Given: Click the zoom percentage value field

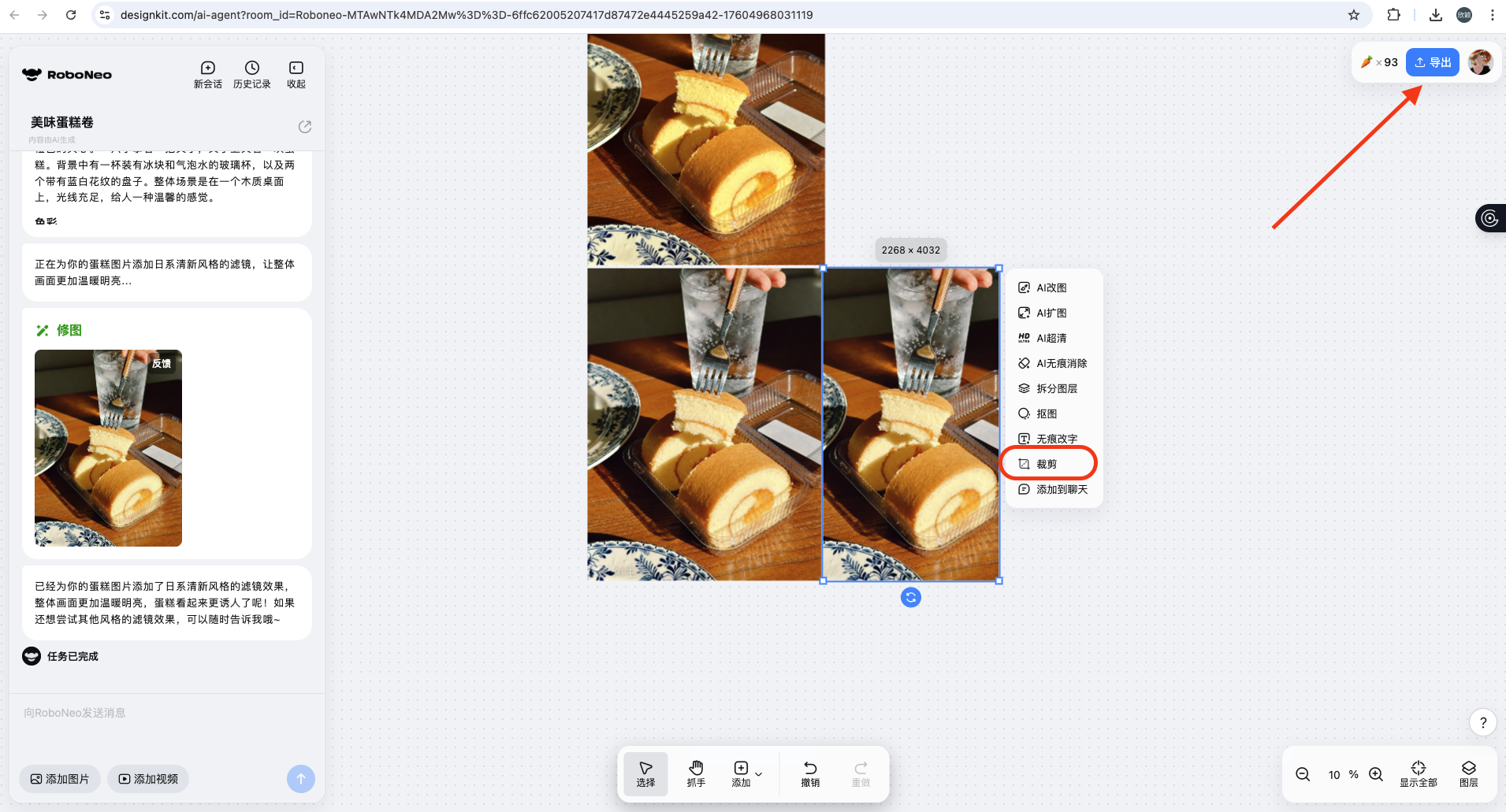Looking at the screenshot, I should (x=1334, y=775).
